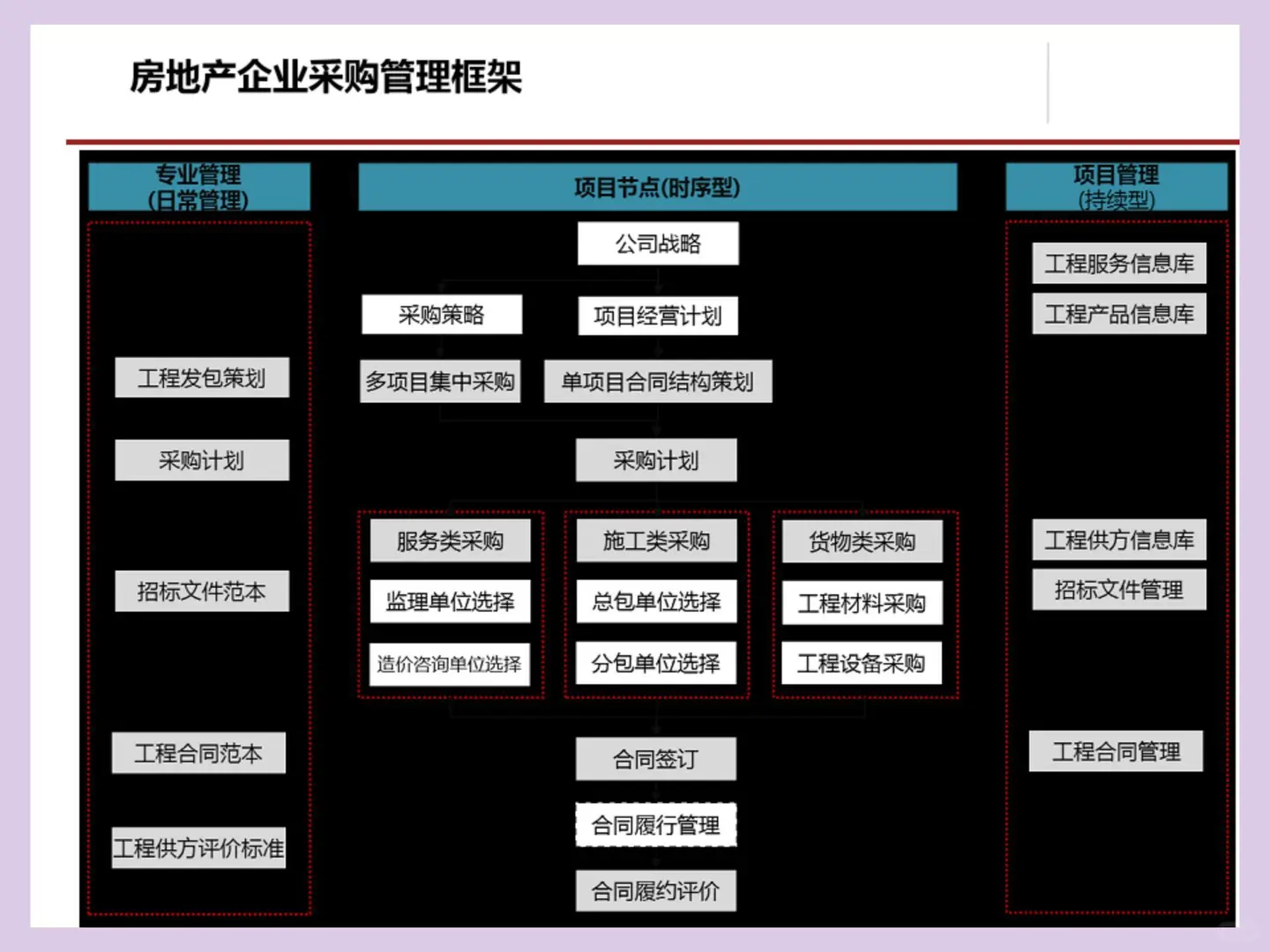Click the 项目经营计划 box
Screen dimensions: 1270x952
tap(657, 316)
